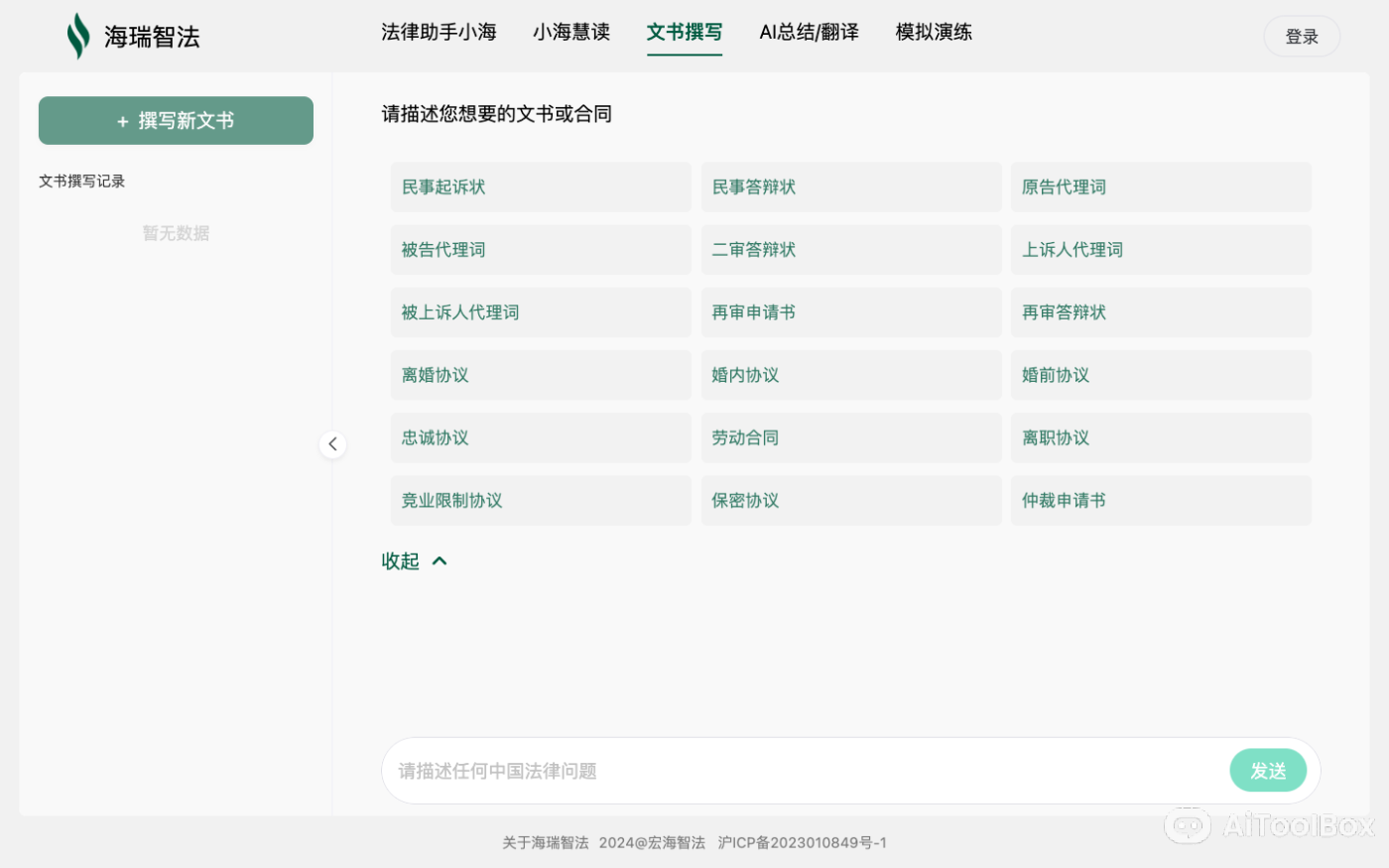Open the AI总结/翻译 section
This screenshot has width=1389, height=868.
pyautogui.click(x=809, y=32)
